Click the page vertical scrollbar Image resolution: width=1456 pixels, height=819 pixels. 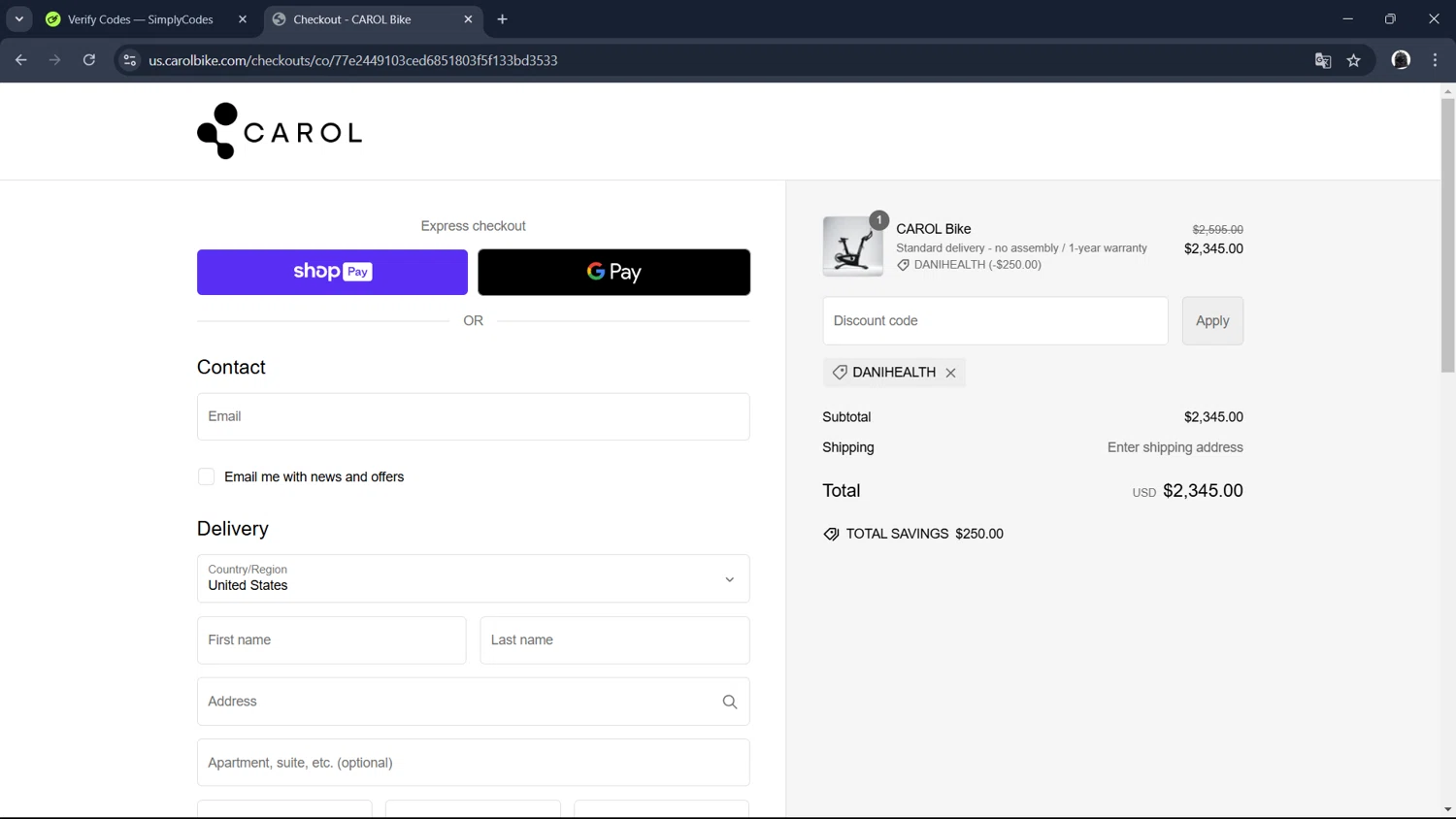point(1447,235)
